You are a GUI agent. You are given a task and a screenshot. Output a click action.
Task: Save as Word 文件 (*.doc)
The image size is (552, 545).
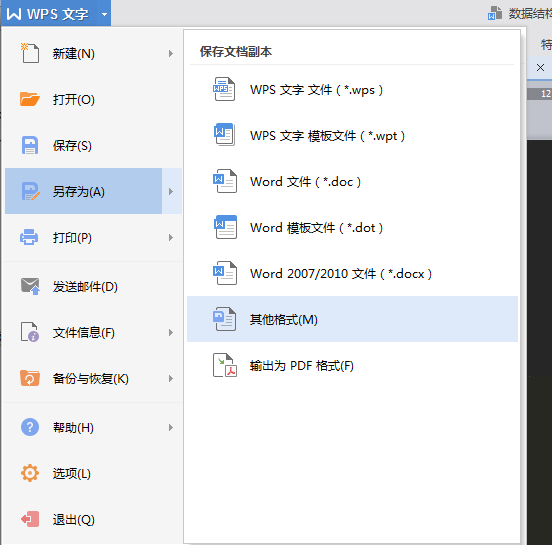tap(352, 182)
